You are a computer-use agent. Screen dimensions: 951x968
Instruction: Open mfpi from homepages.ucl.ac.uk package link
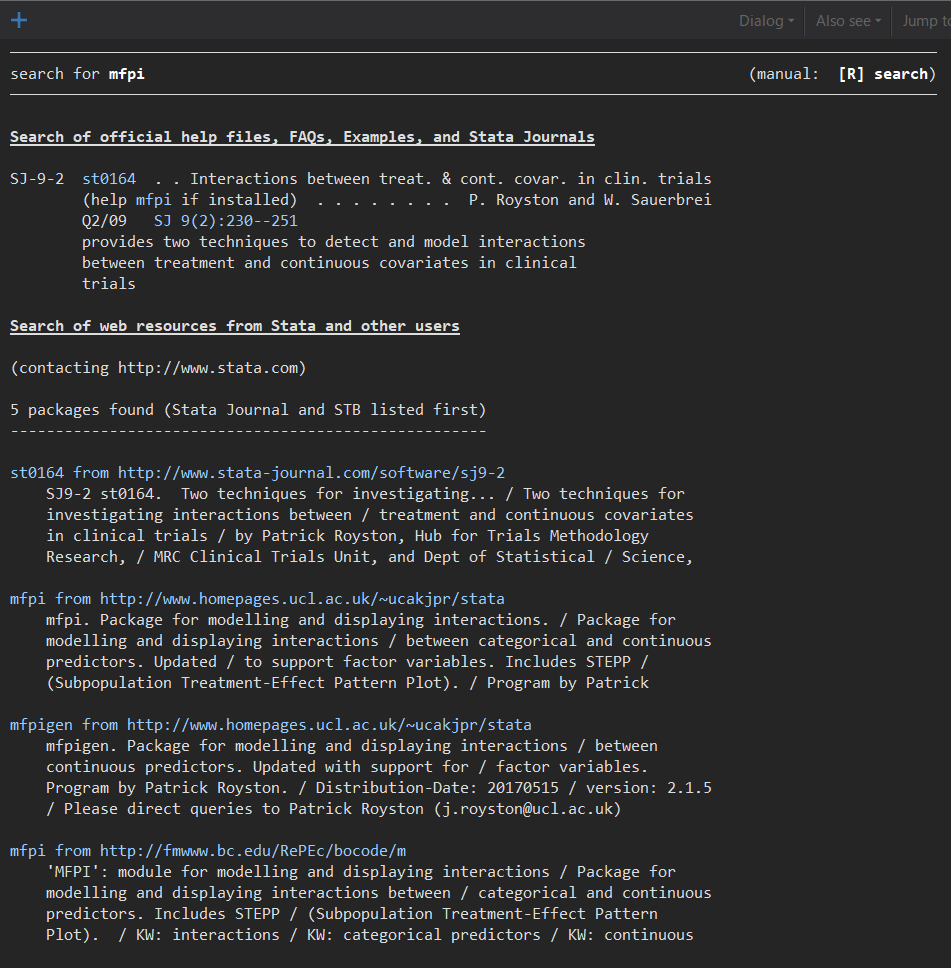click(258, 599)
